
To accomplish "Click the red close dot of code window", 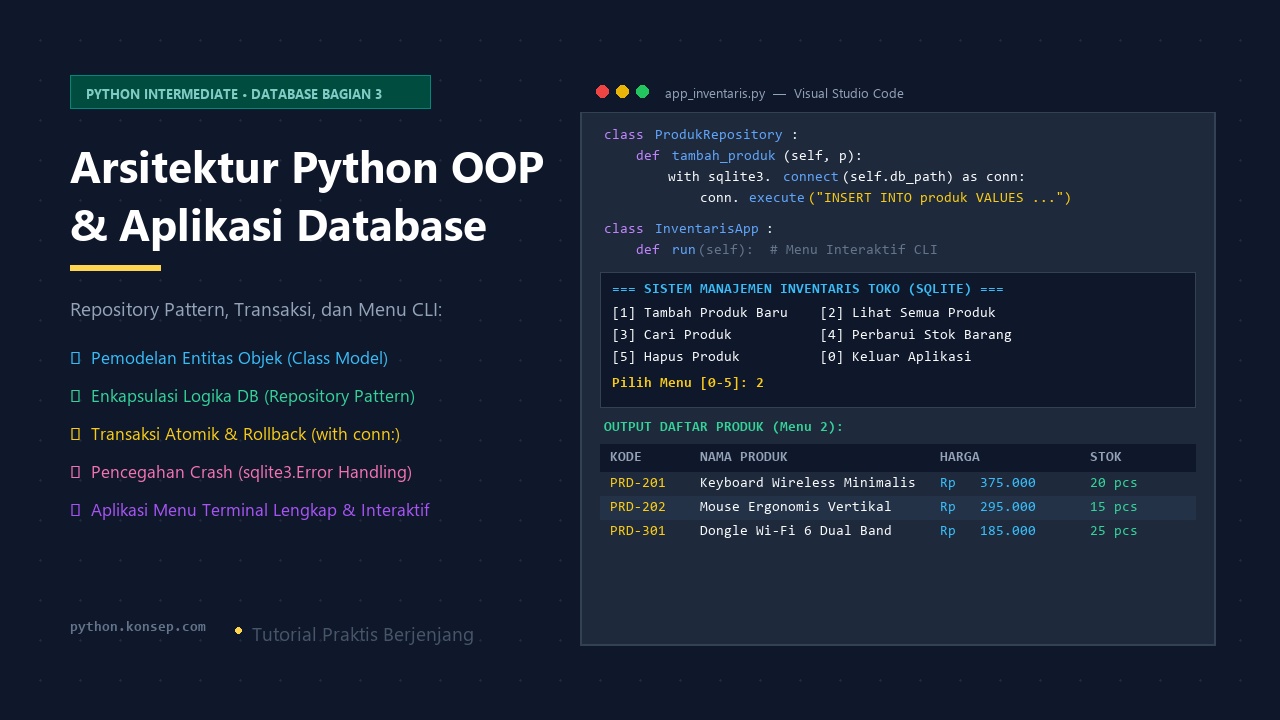I will [x=602, y=92].
